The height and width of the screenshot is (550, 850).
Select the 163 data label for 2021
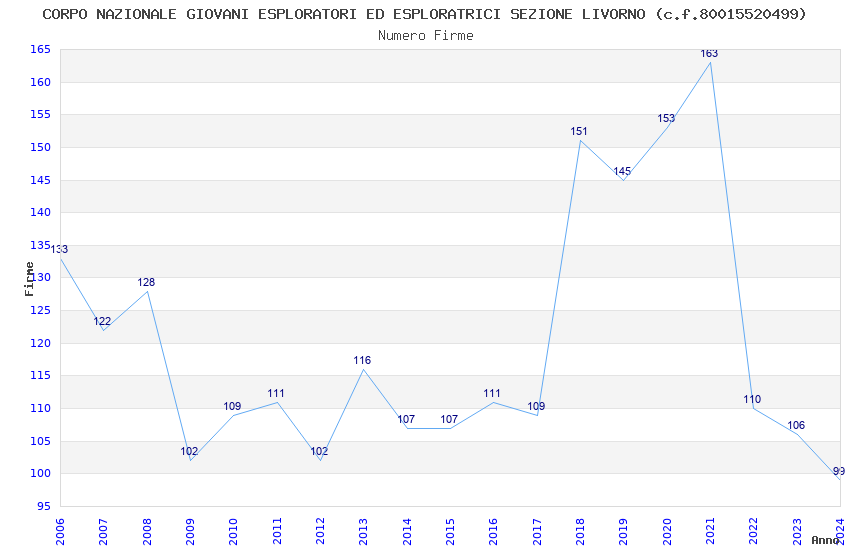[x=709, y=53]
